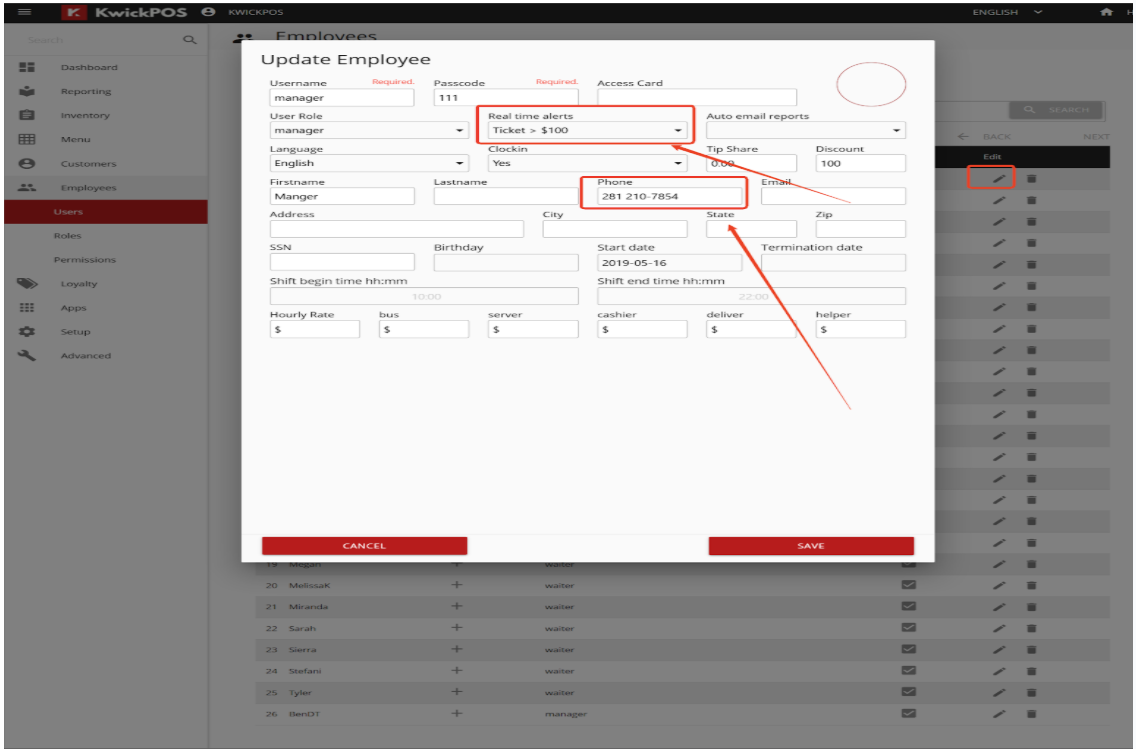Click the Inventory clipboard icon
Viewport: 1136px width, 749px height.
coord(27,115)
